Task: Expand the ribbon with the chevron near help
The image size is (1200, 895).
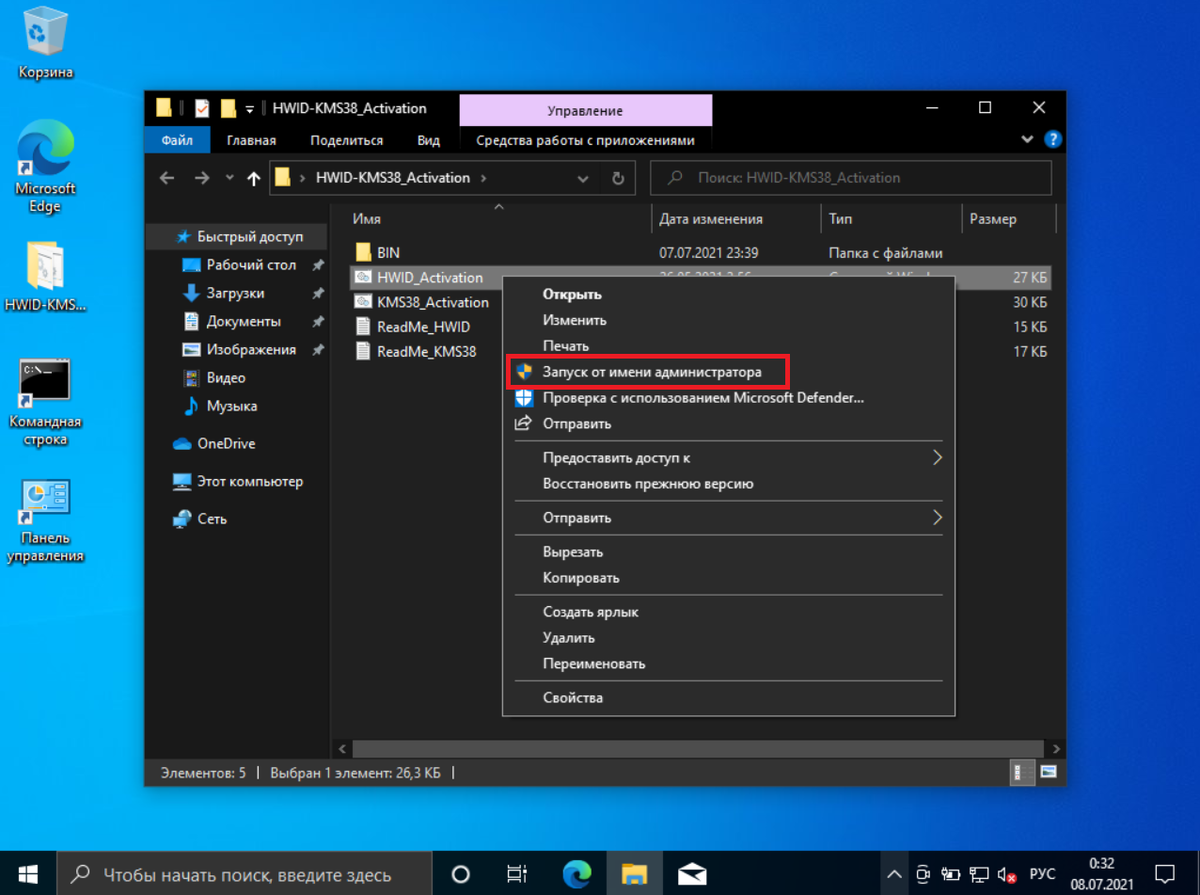Action: pyautogui.click(x=1027, y=140)
